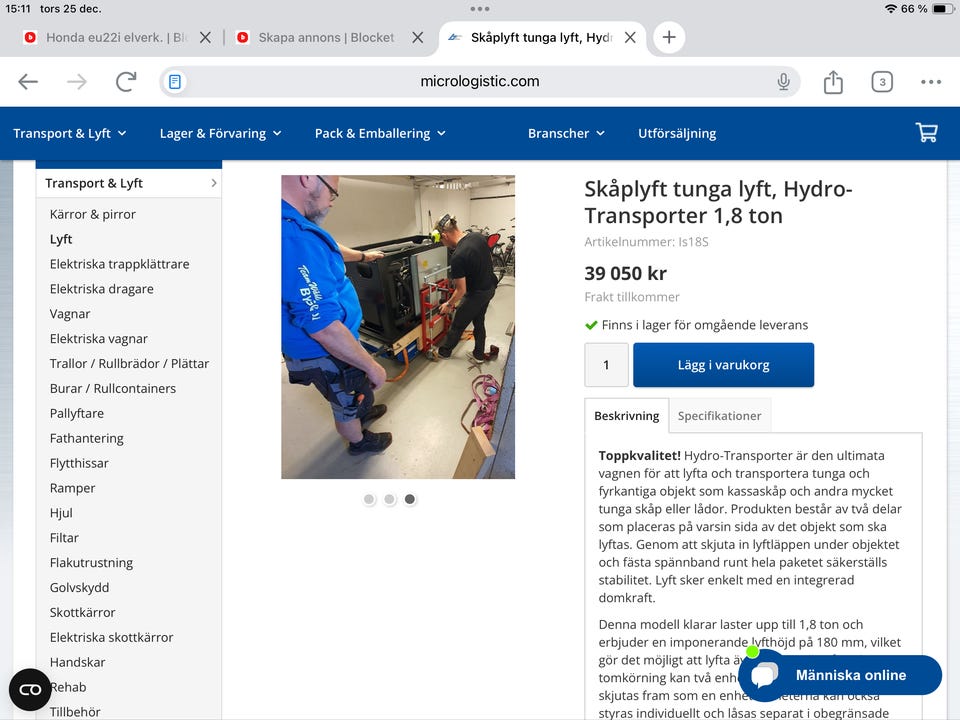This screenshot has width=960, height=720.
Task: Open the Pallyftare category
Action: (77, 413)
